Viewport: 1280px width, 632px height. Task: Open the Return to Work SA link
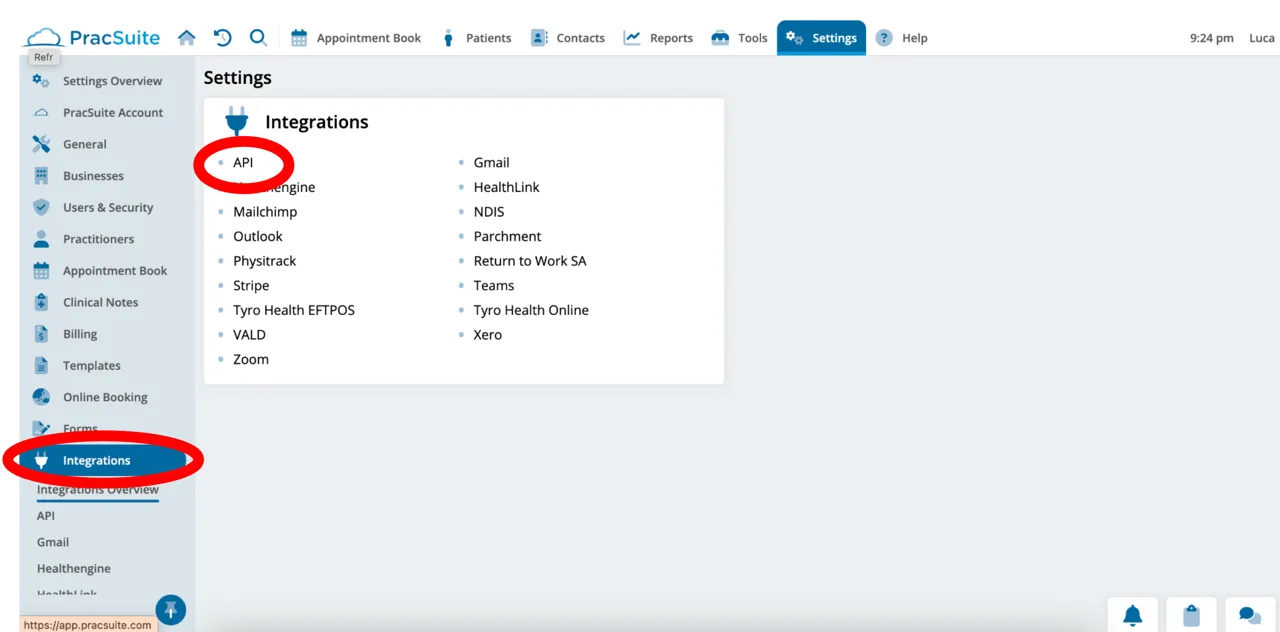[x=530, y=261]
